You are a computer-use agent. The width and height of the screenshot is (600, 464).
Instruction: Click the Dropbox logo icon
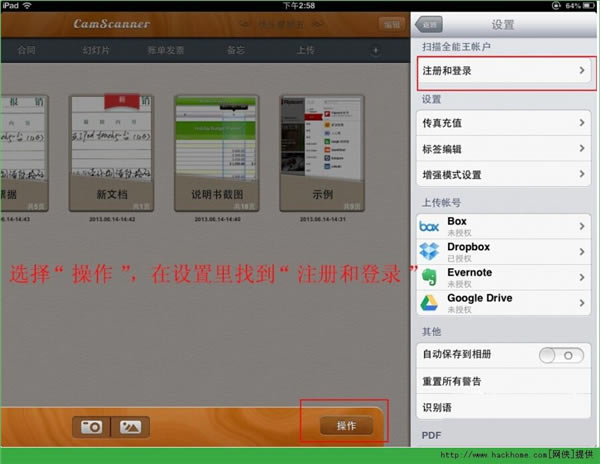tap(429, 252)
